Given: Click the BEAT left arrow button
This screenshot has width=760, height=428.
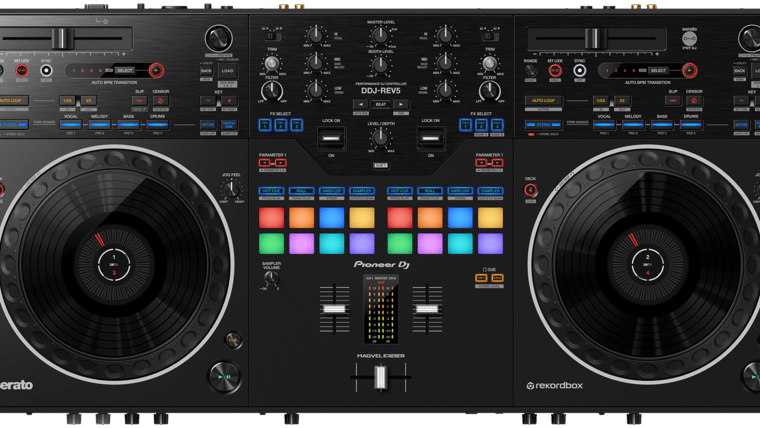Looking at the screenshot, I should (360, 104).
